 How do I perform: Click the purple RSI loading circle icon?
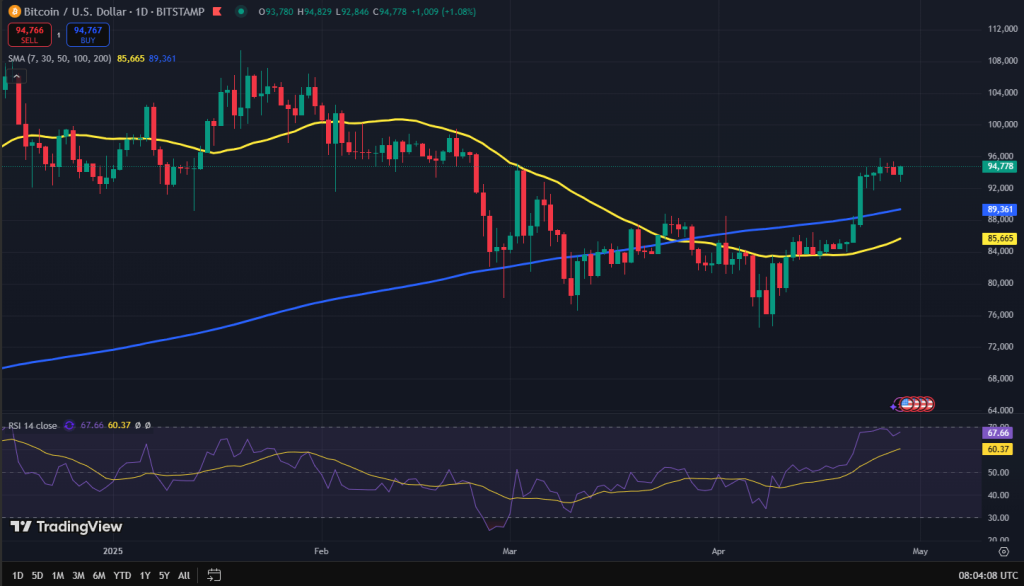click(69, 426)
